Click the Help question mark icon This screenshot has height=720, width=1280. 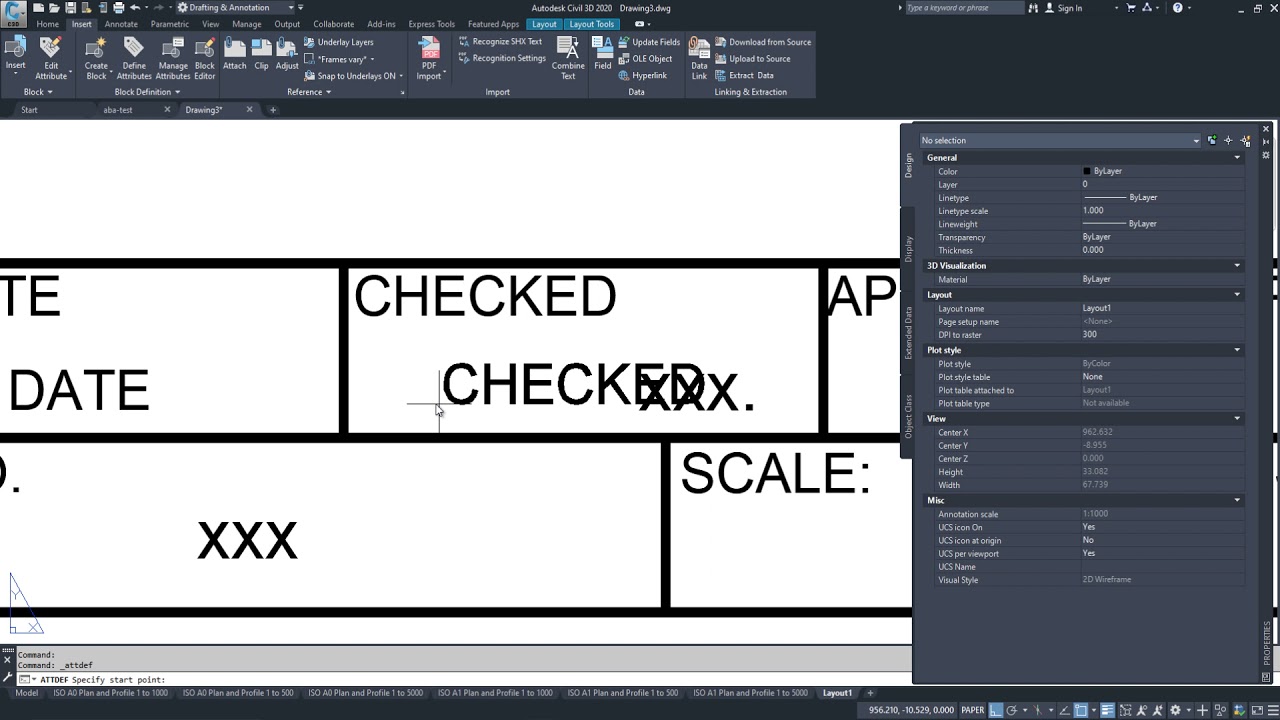(1177, 8)
